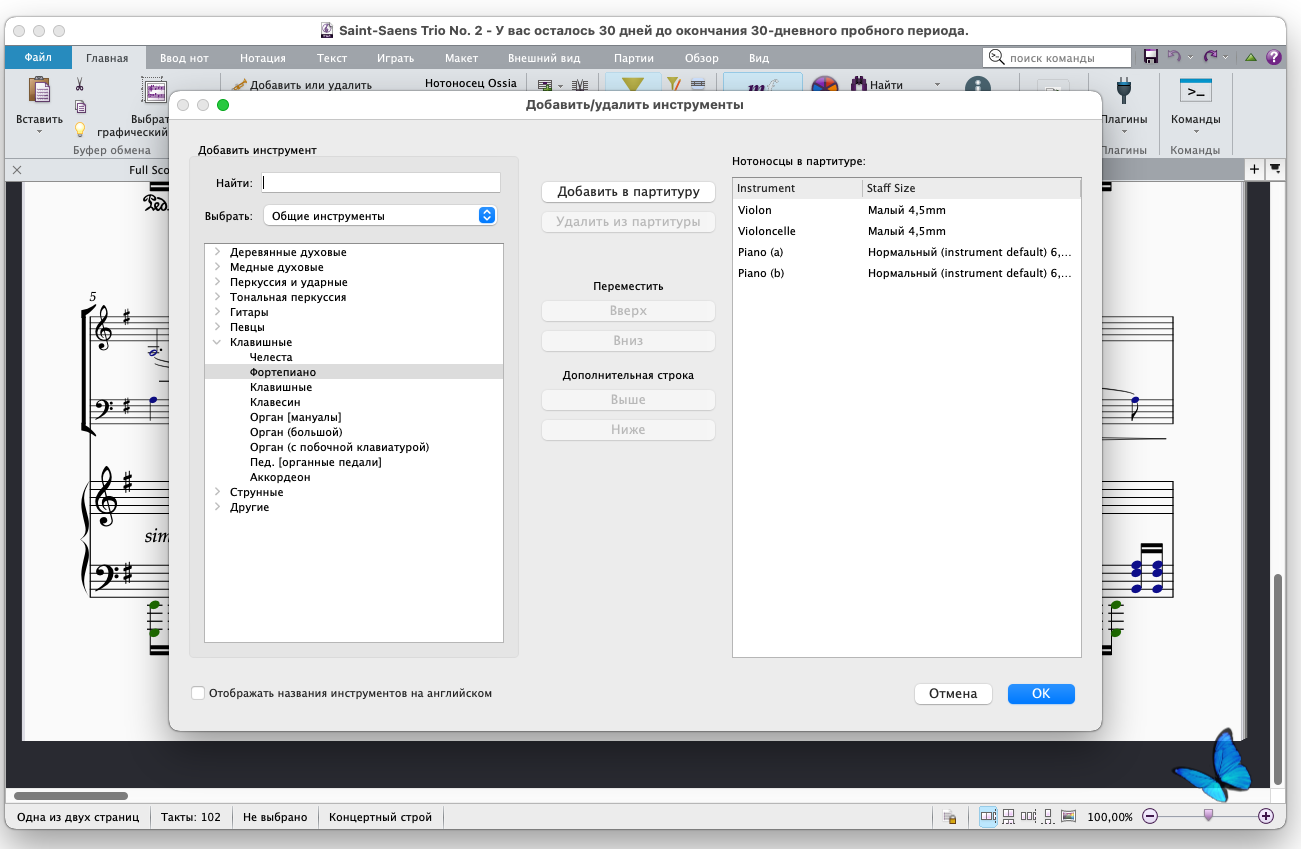
Task: Click the light bulb icon in clipboard group
Action: click(80, 128)
